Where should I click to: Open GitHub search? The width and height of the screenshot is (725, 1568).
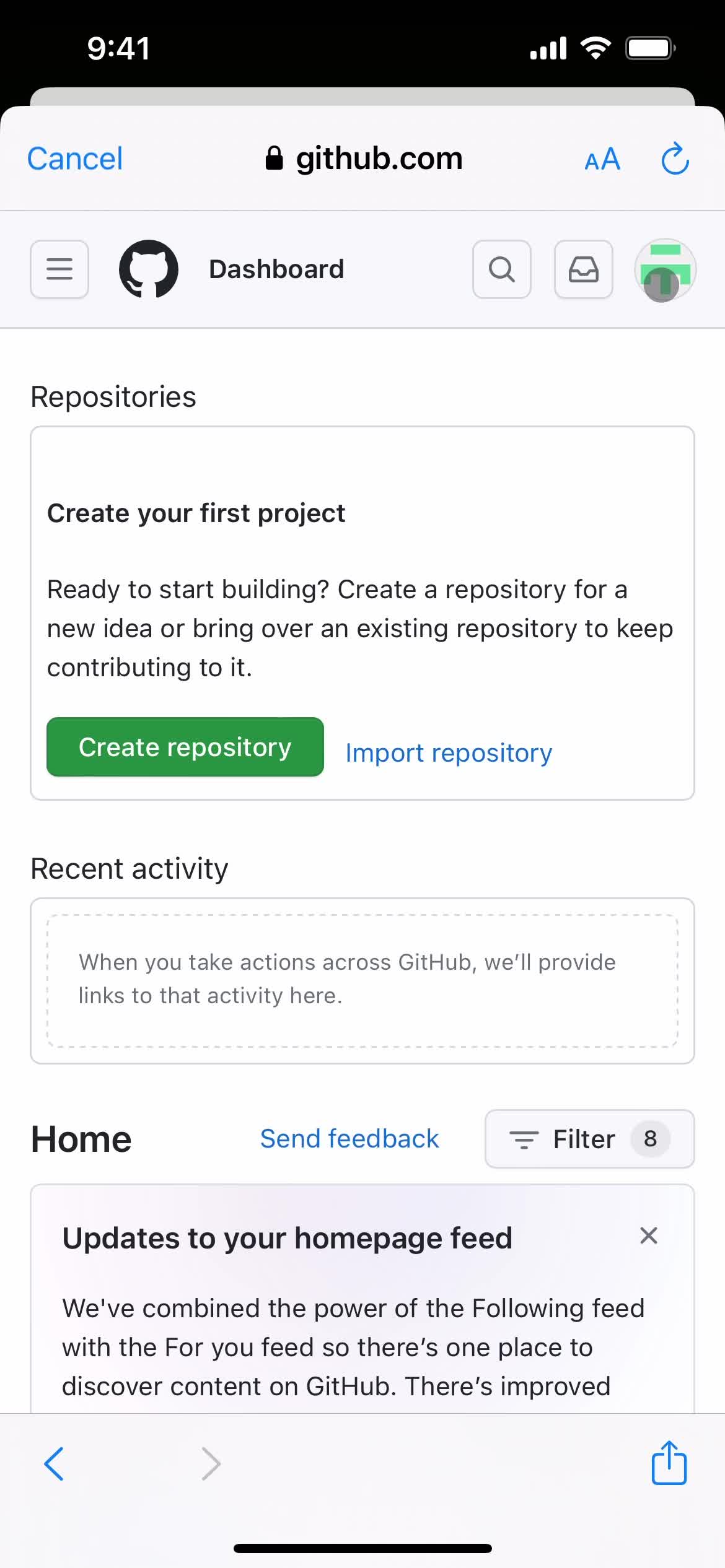click(x=501, y=270)
